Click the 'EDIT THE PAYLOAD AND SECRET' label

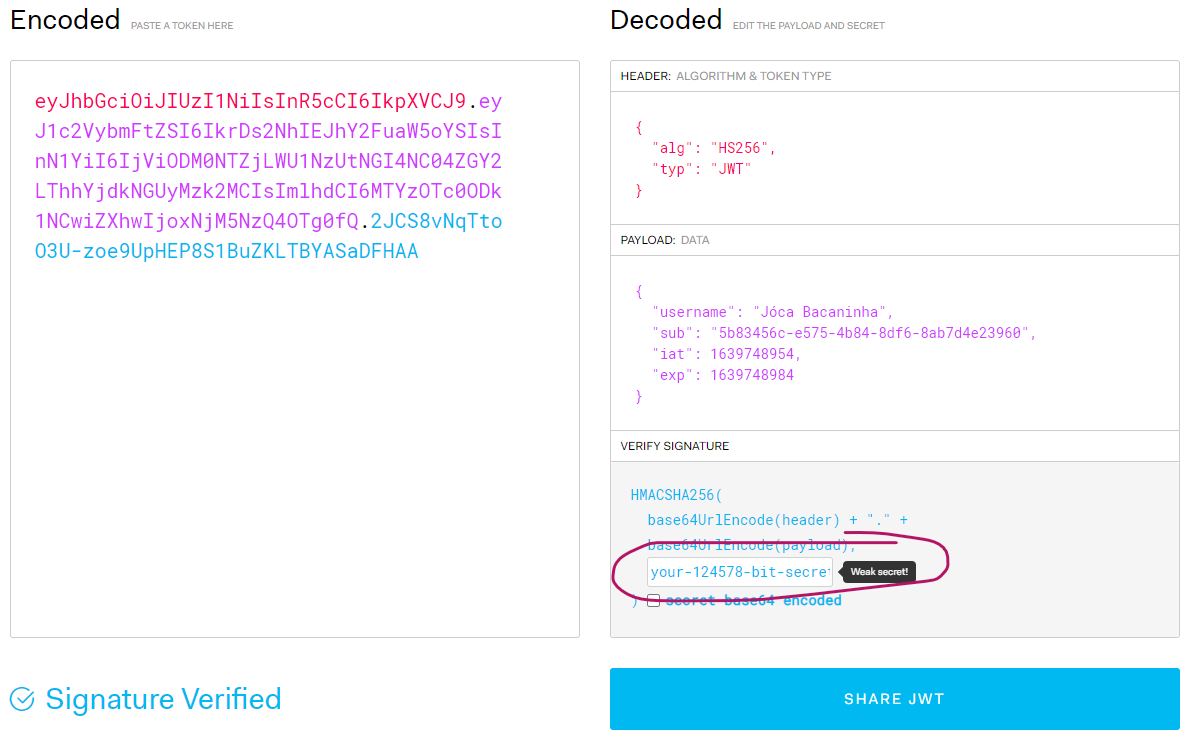coord(808,26)
